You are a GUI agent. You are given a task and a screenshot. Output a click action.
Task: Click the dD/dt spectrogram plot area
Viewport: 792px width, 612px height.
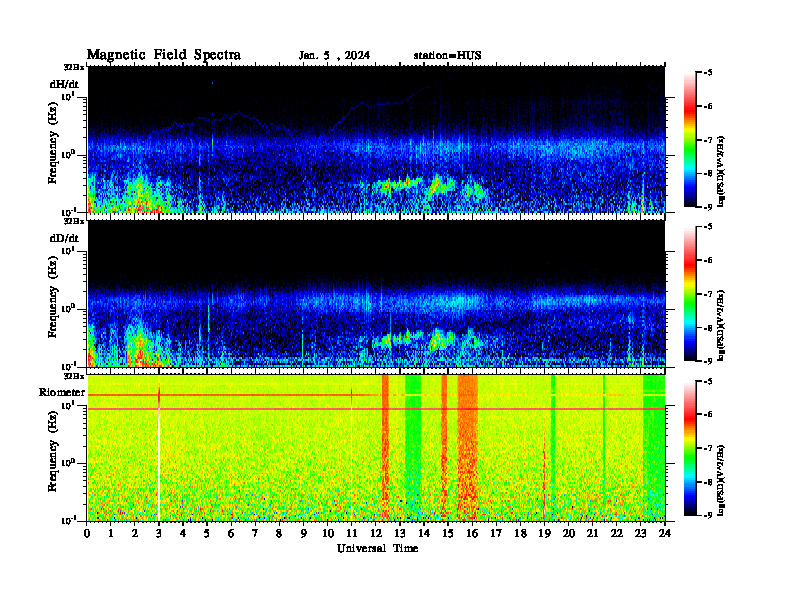tap(376, 293)
